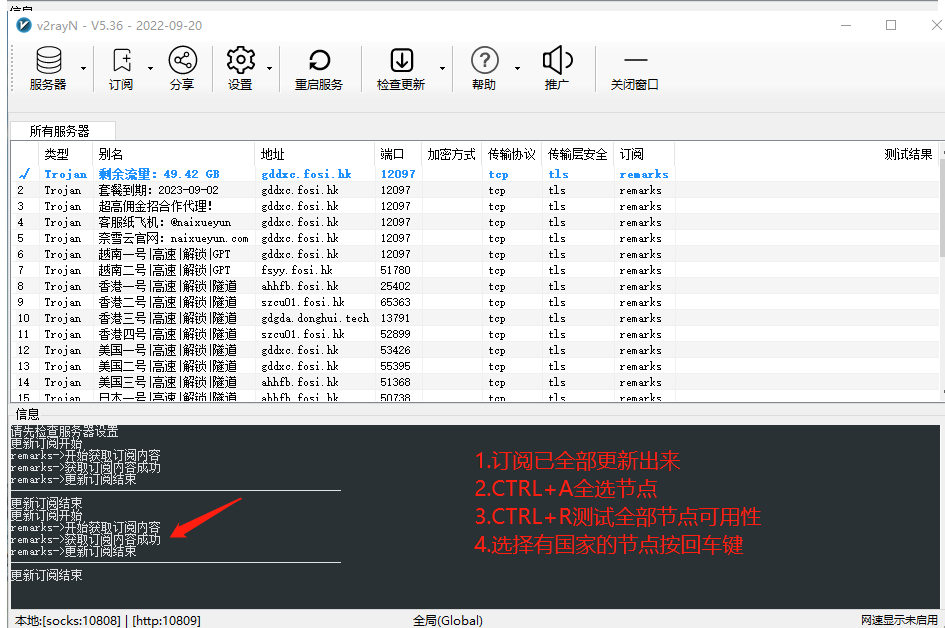Select the 越南二号|高速|解锁|GPT server alias
Viewport: 945px width, 628px height.
click(165, 270)
